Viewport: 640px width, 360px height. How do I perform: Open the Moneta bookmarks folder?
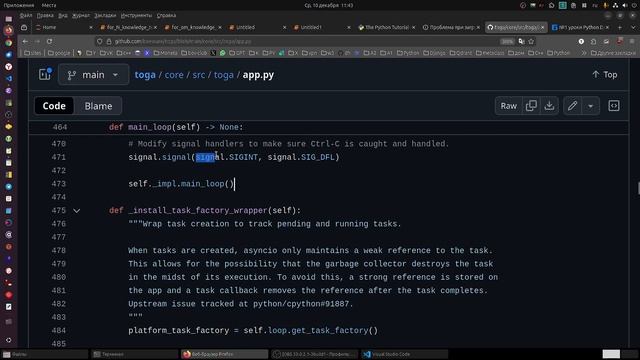tap(165, 53)
